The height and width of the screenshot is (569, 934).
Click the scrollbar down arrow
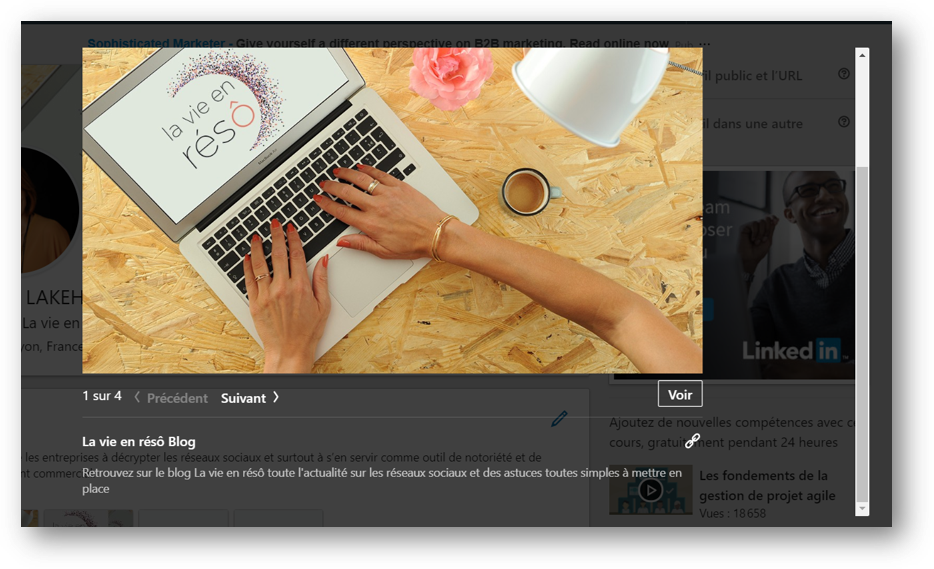(x=861, y=509)
